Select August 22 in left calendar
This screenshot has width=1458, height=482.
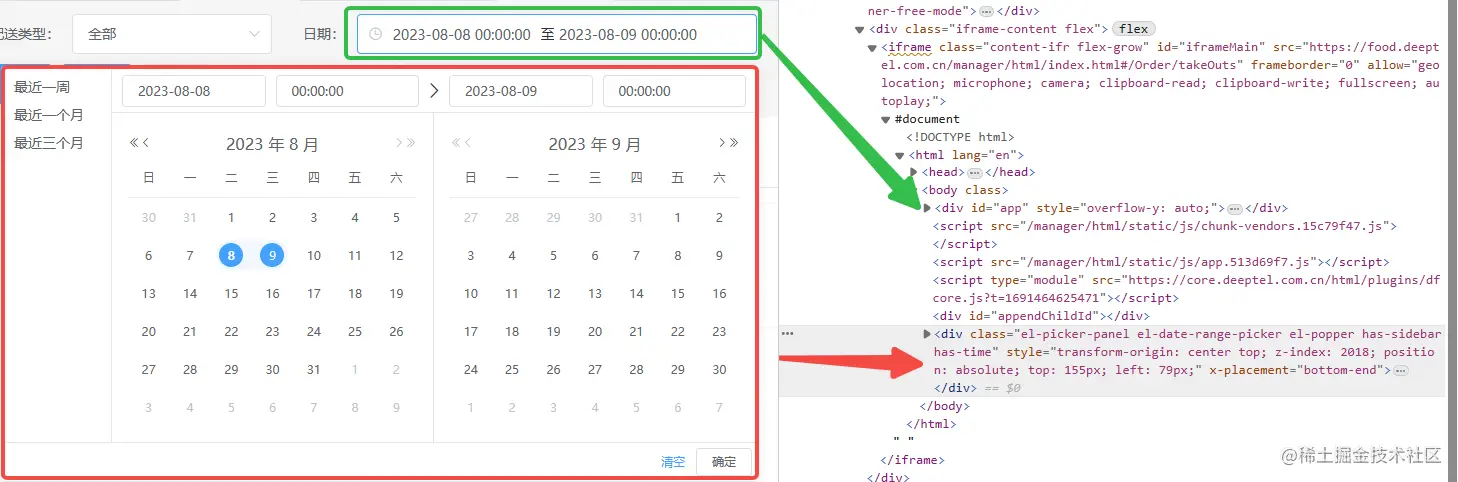click(x=231, y=332)
